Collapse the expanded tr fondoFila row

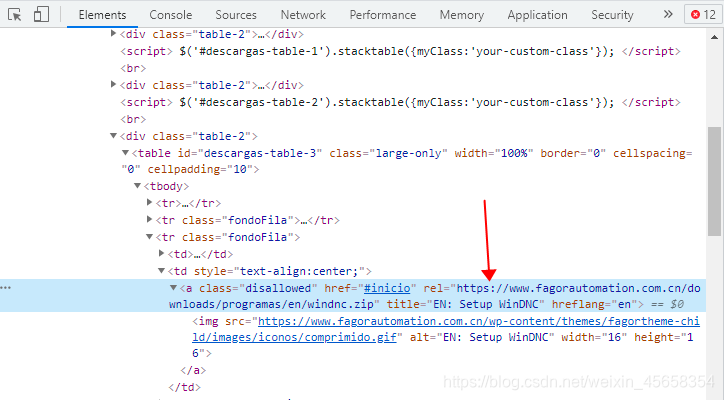(x=149, y=236)
